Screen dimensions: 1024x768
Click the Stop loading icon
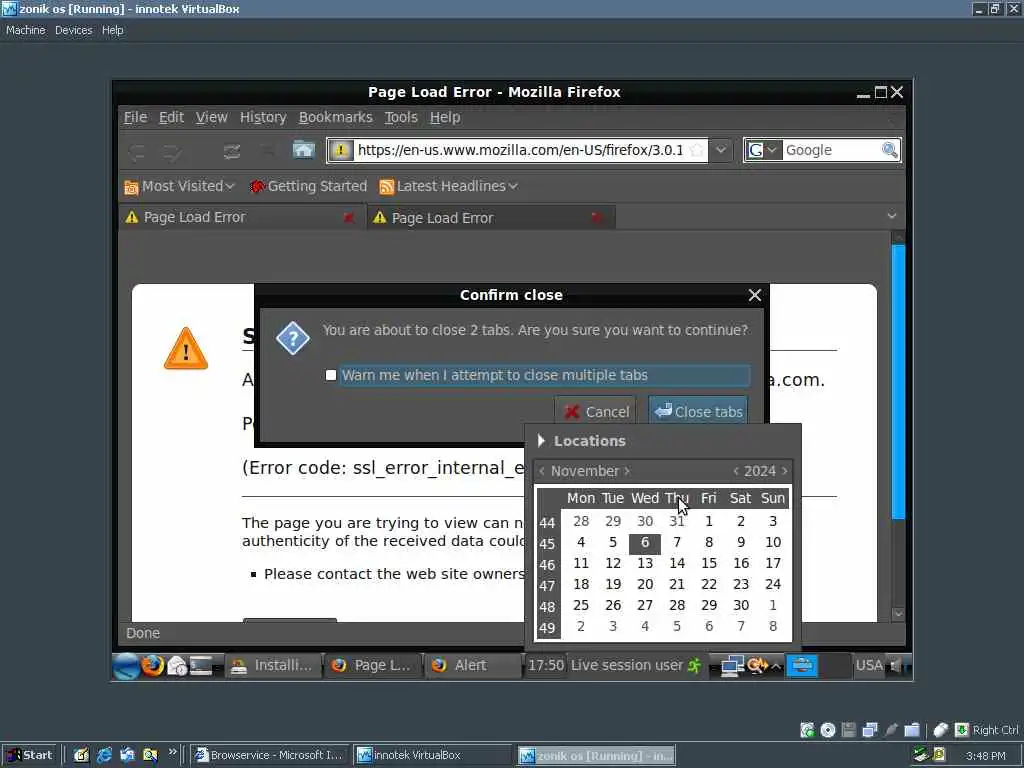click(267, 152)
